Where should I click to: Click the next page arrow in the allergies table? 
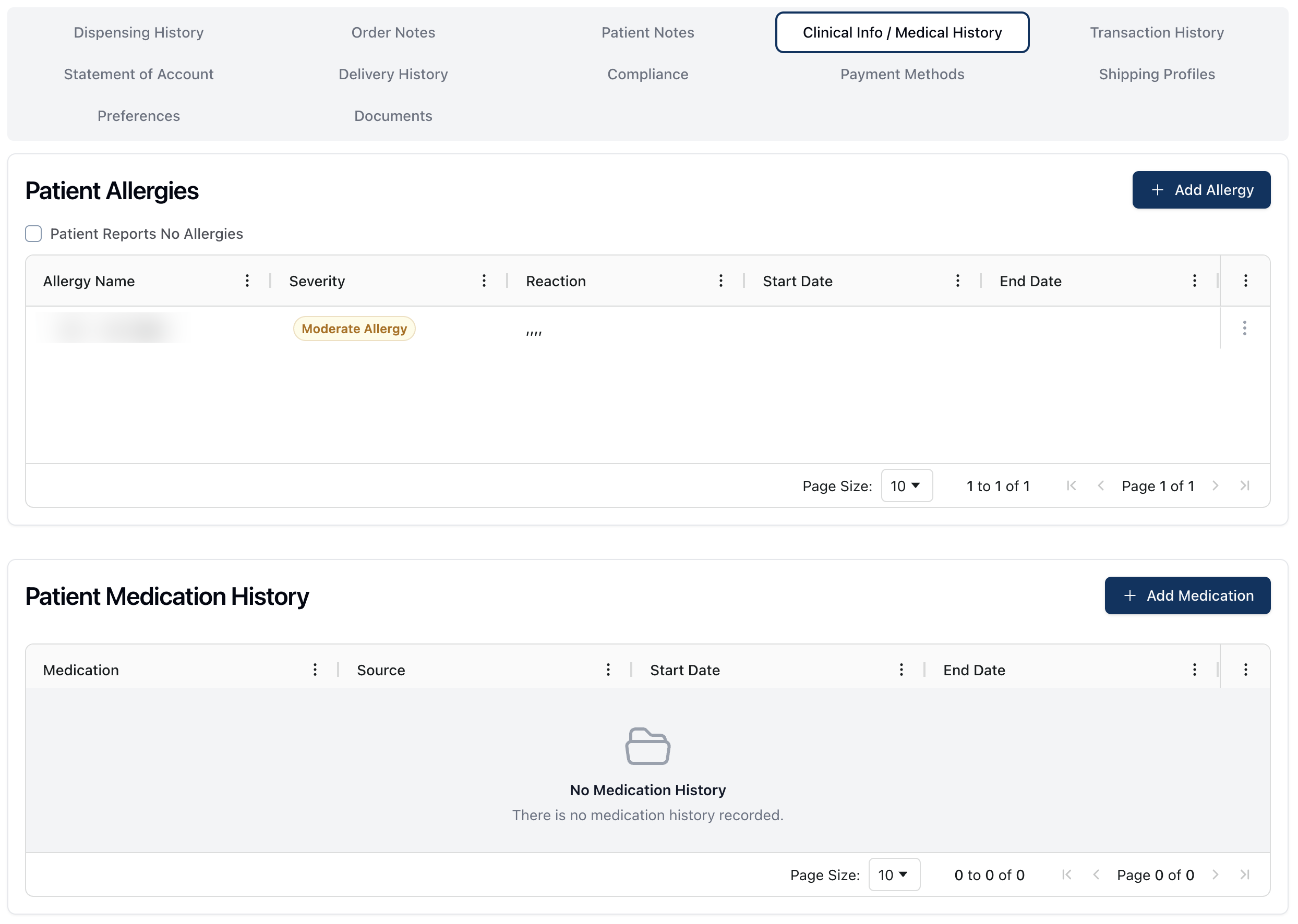coord(1216,485)
